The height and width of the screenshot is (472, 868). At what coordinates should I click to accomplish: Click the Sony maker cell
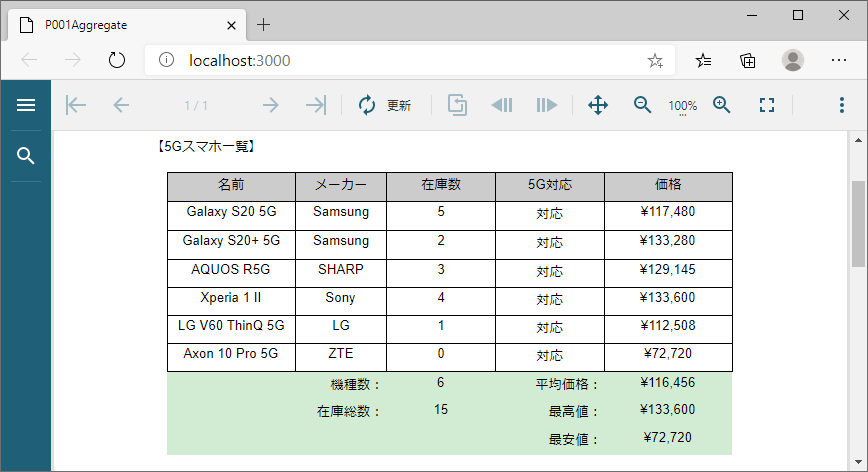pos(341,301)
